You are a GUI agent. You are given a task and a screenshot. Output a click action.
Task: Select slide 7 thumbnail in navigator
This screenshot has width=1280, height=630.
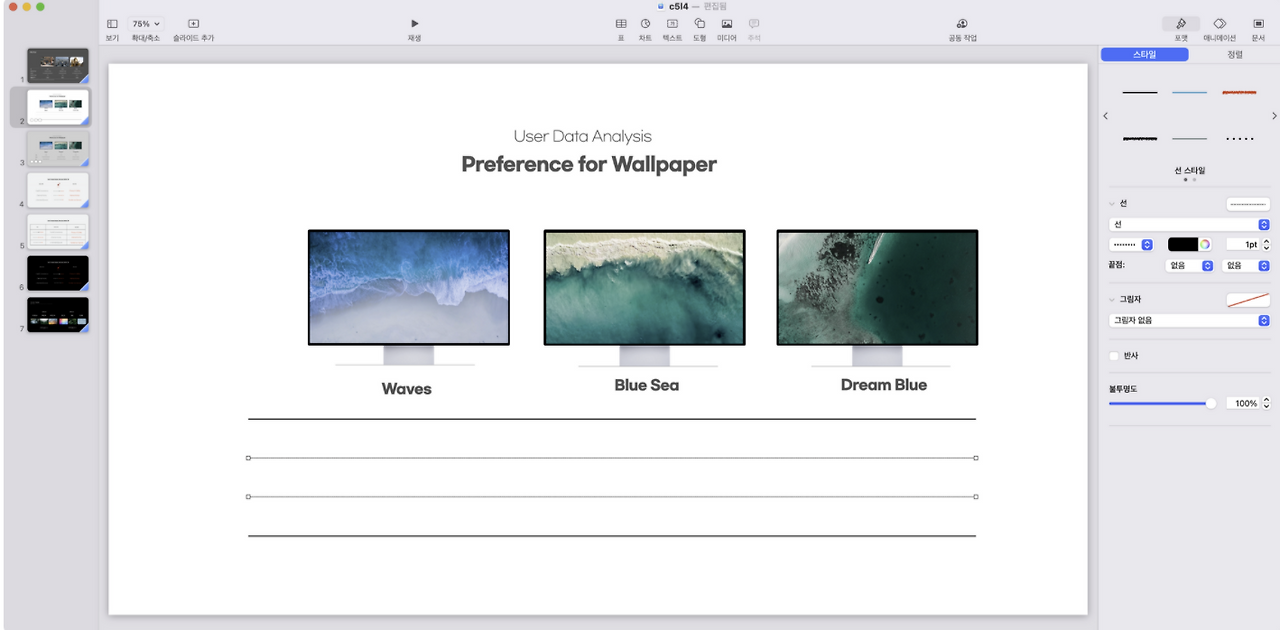(x=58, y=314)
